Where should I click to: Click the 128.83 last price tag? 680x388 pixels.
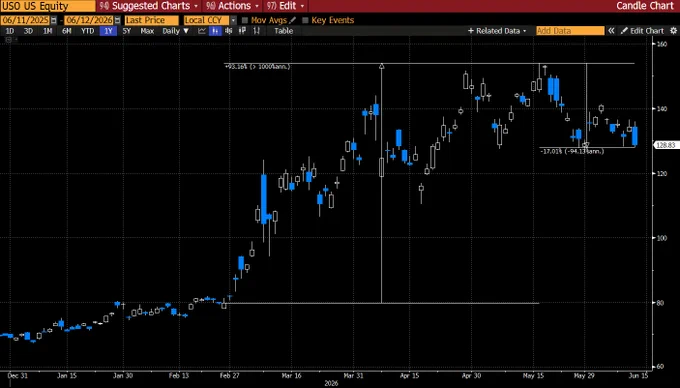666,145
